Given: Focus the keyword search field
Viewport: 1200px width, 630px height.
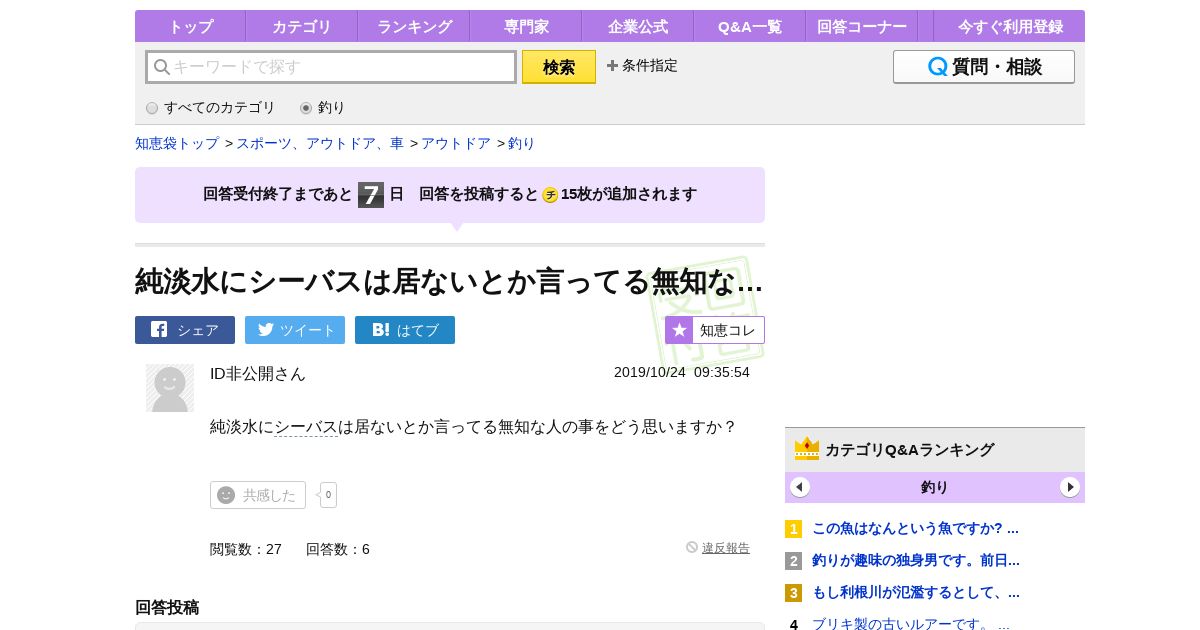Looking at the screenshot, I should click(331, 67).
